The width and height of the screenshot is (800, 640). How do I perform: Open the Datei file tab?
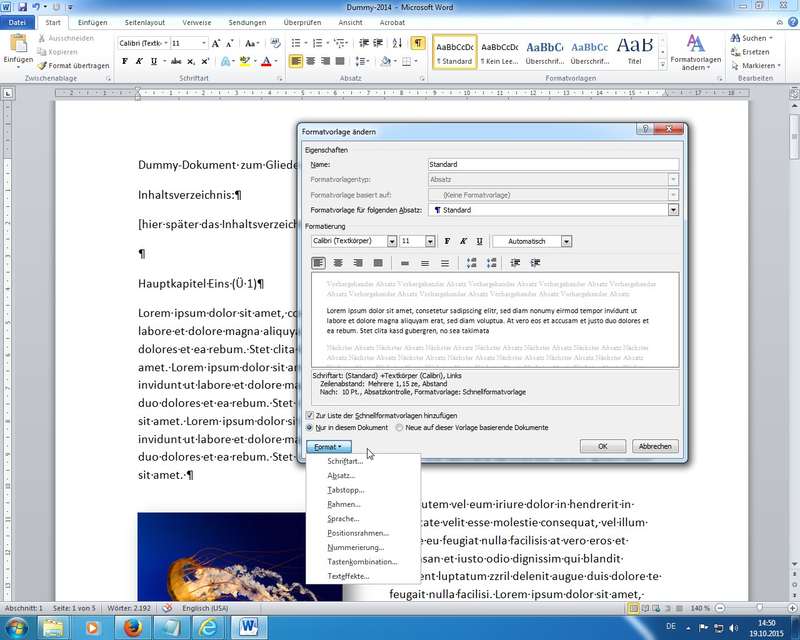click(x=17, y=22)
